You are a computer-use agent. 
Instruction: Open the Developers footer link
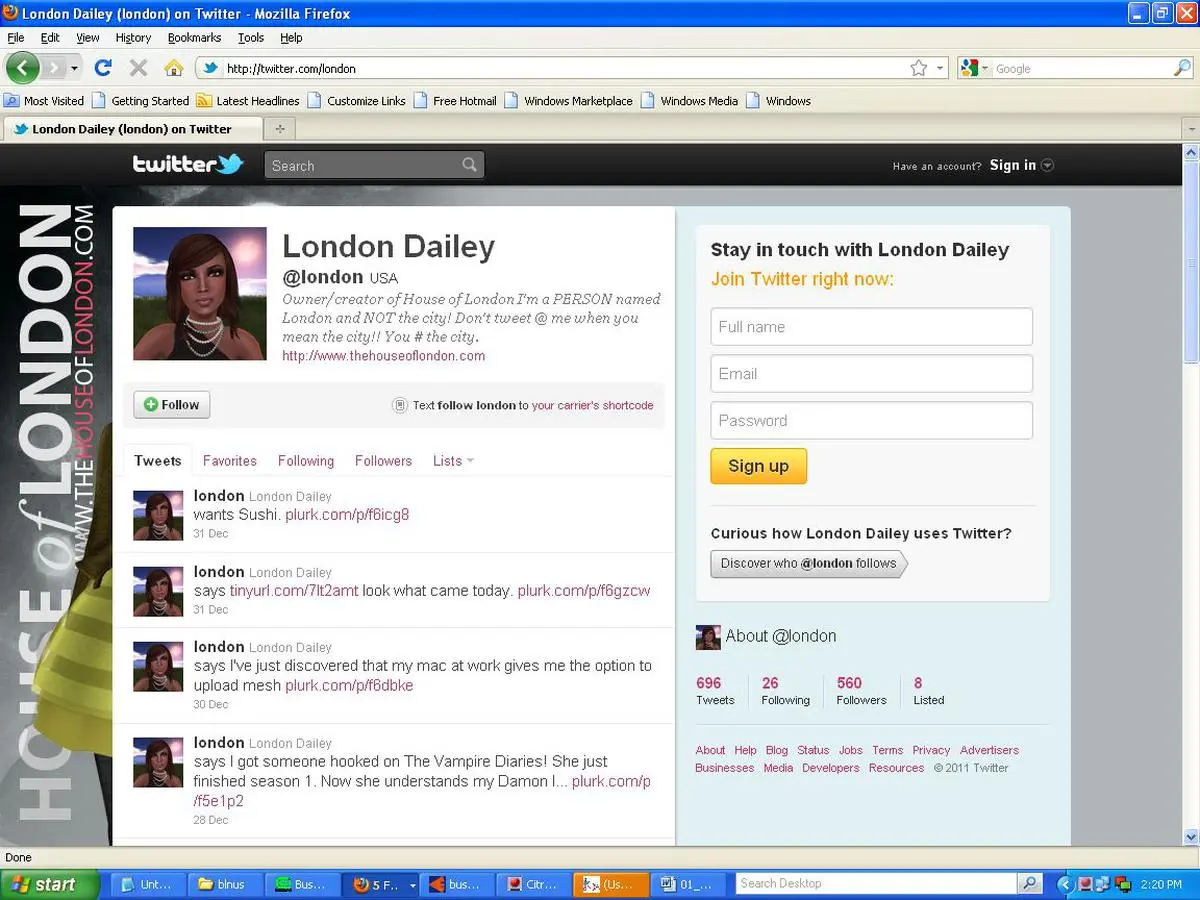tap(831, 768)
